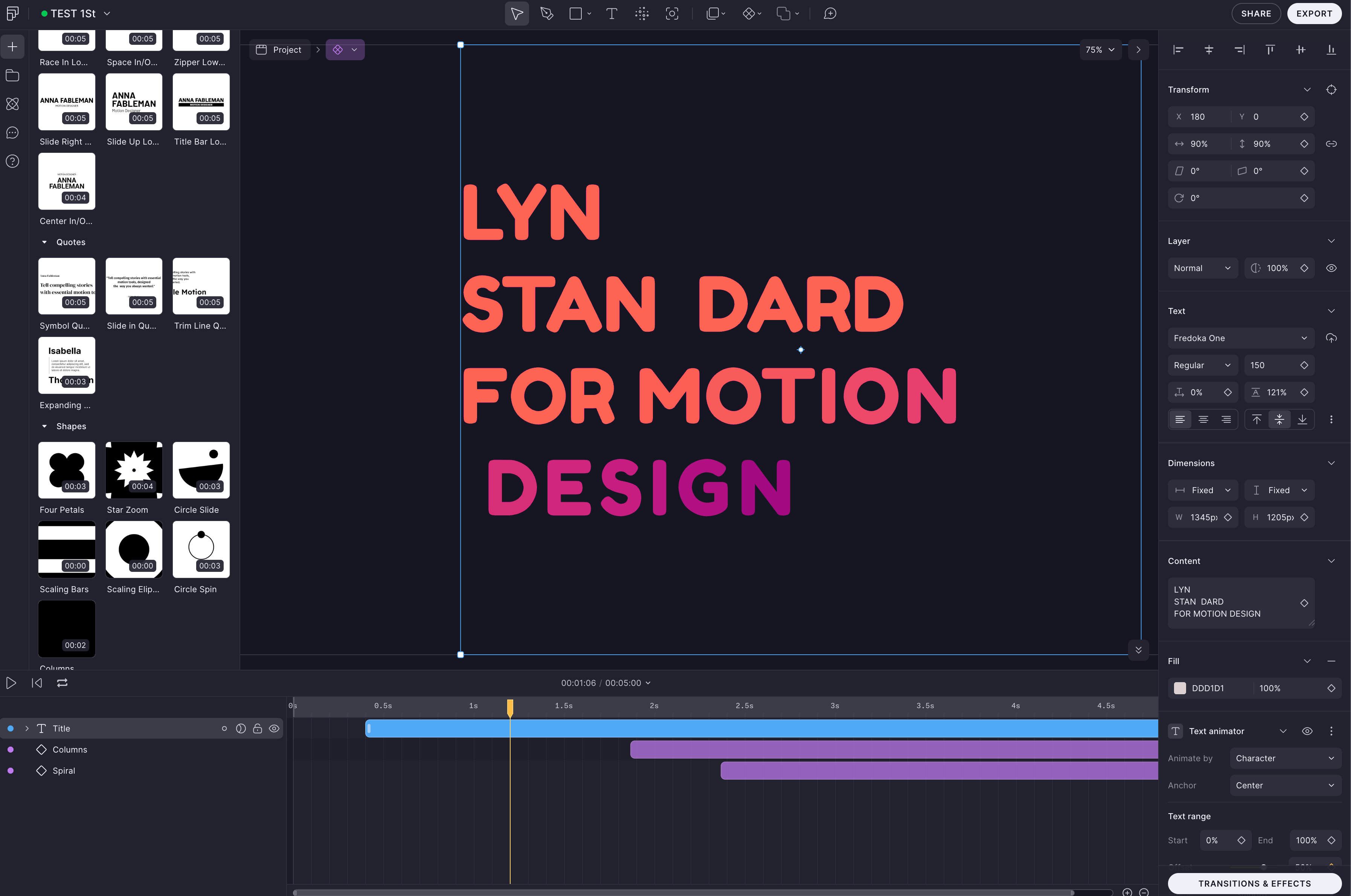Choose the Rectangle shape tool
Image resolution: width=1351 pixels, height=896 pixels.
[576, 14]
